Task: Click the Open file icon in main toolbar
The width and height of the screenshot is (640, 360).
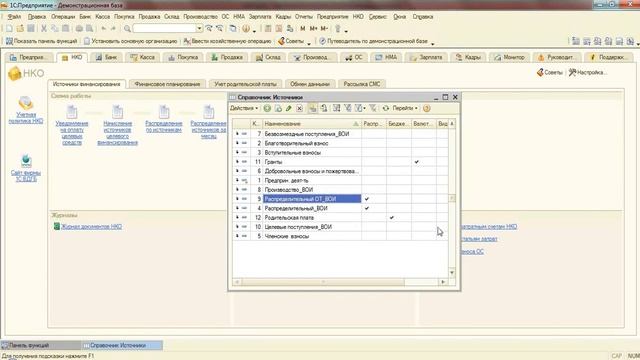Action: point(20,29)
